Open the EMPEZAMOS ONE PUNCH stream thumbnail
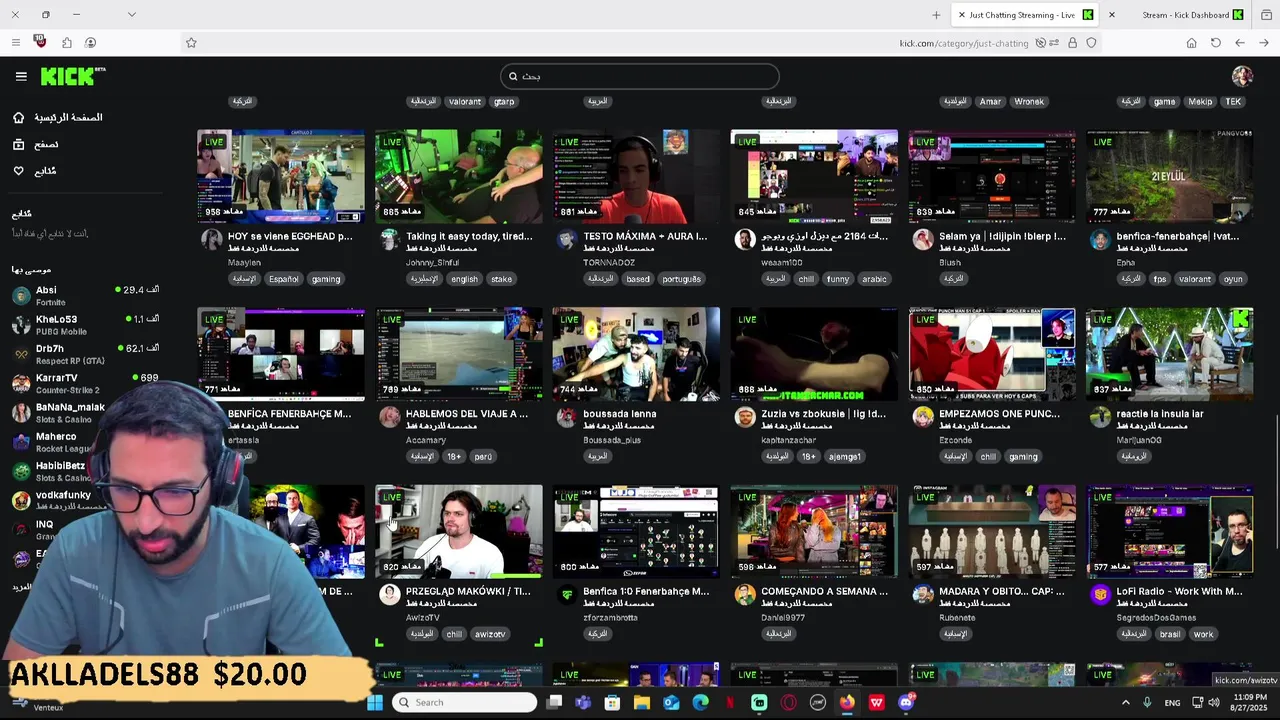 pos(992,354)
